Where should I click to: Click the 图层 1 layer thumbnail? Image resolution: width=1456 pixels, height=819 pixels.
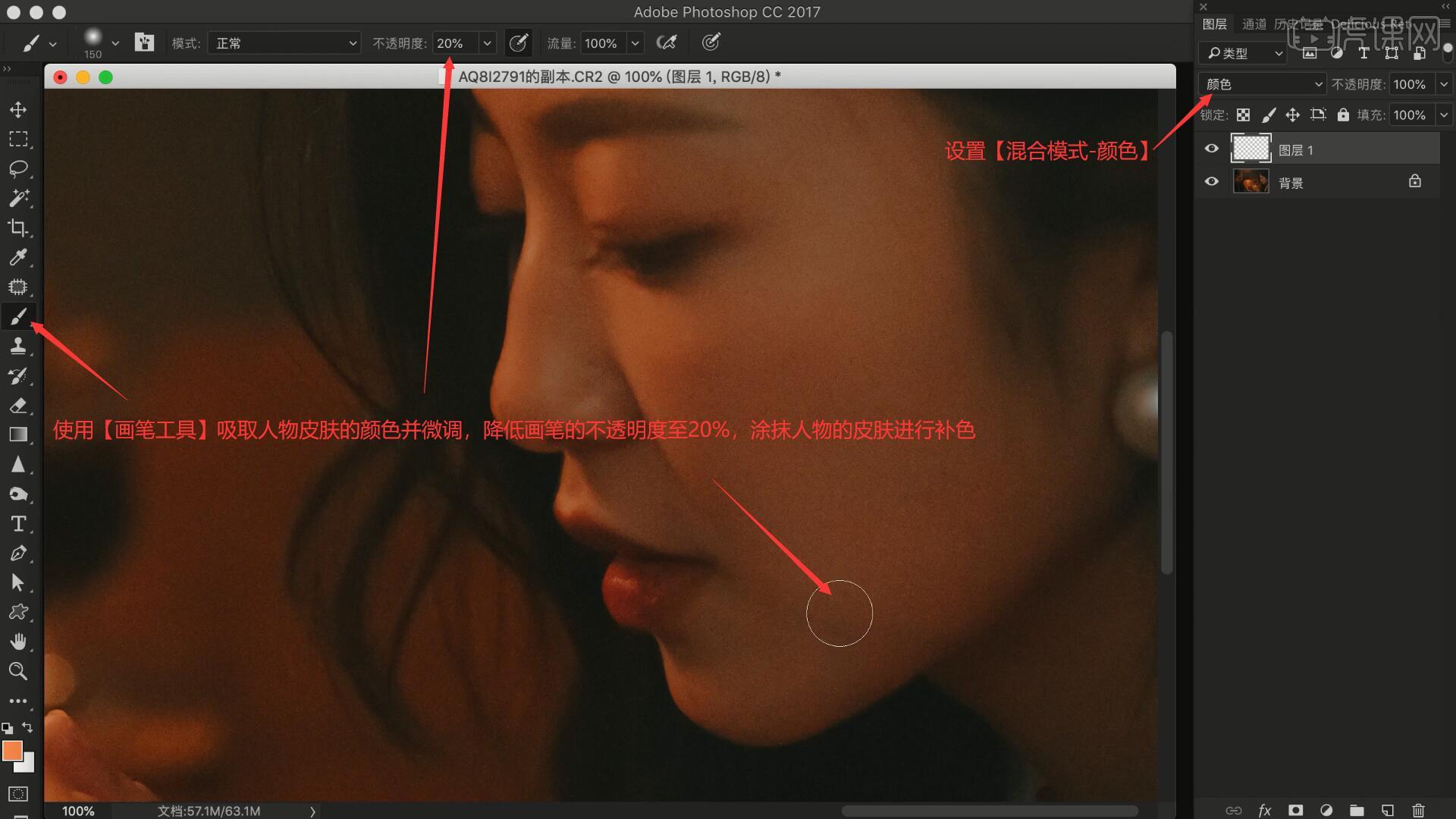[1250, 149]
